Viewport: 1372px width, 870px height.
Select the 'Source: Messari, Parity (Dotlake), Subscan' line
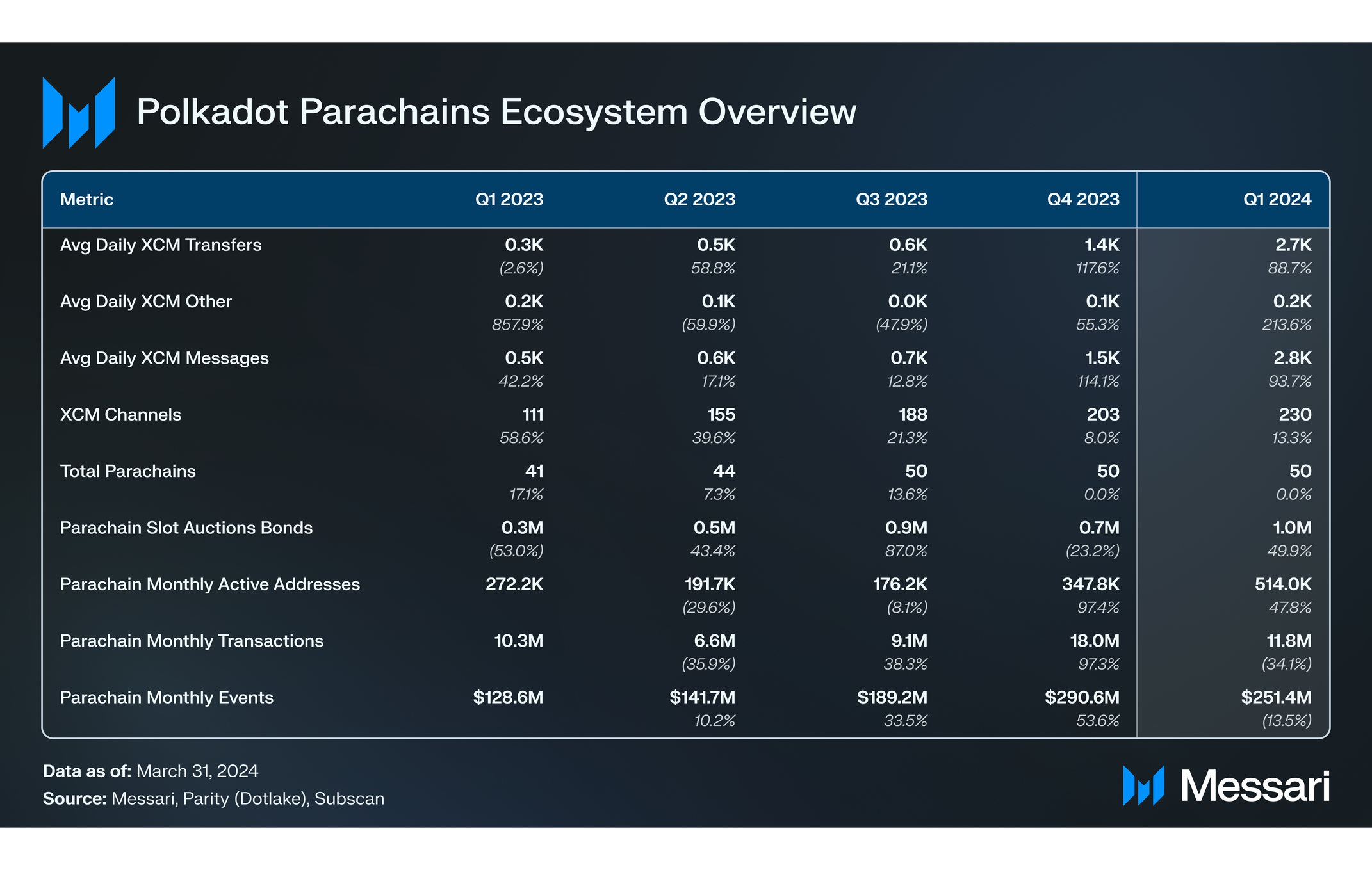pyautogui.click(x=213, y=799)
